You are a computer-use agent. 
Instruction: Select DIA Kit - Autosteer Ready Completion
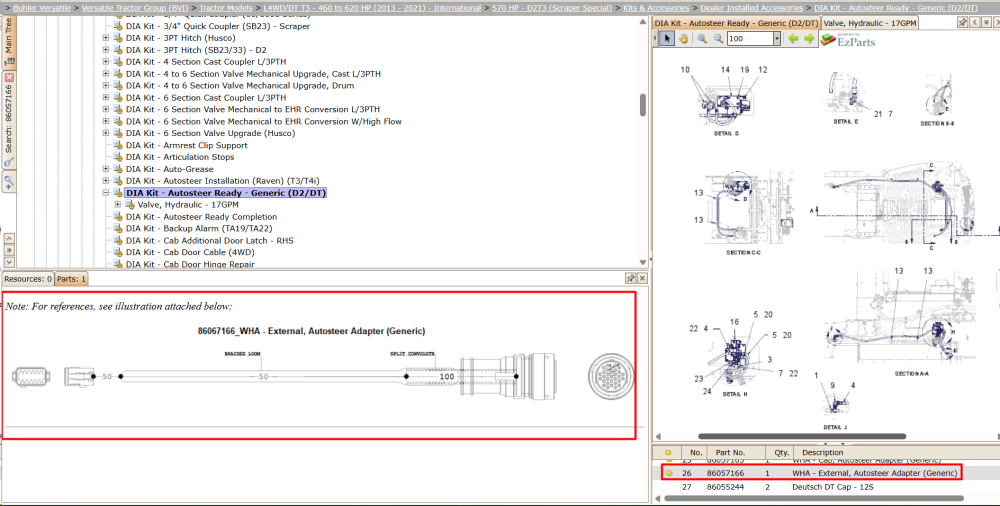click(202, 217)
